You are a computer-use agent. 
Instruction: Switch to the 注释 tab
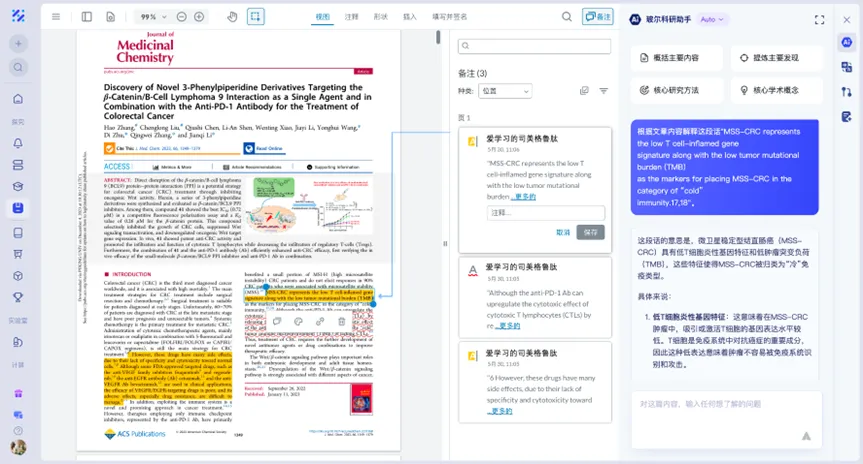tap(352, 17)
